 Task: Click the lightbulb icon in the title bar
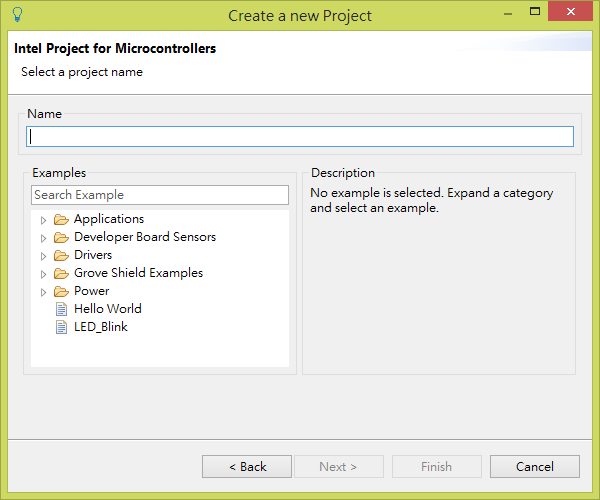(x=17, y=15)
